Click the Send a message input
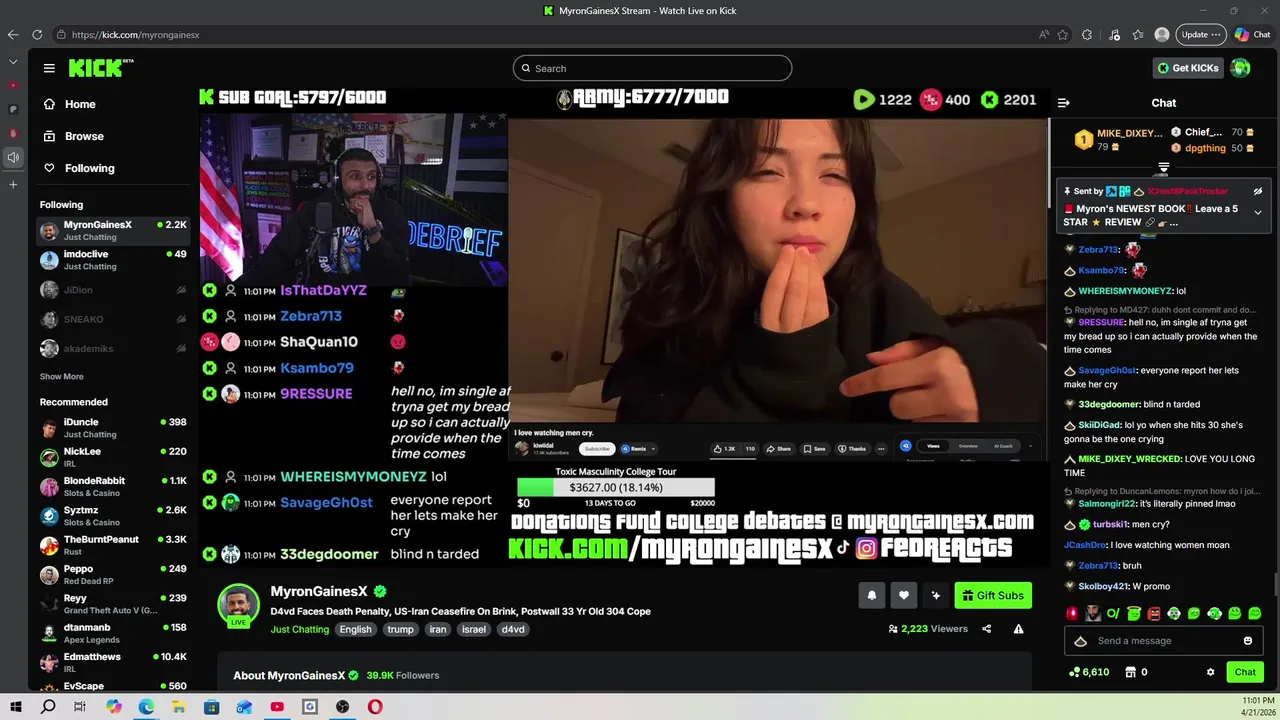The width and height of the screenshot is (1280, 720). pyautogui.click(x=1165, y=641)
